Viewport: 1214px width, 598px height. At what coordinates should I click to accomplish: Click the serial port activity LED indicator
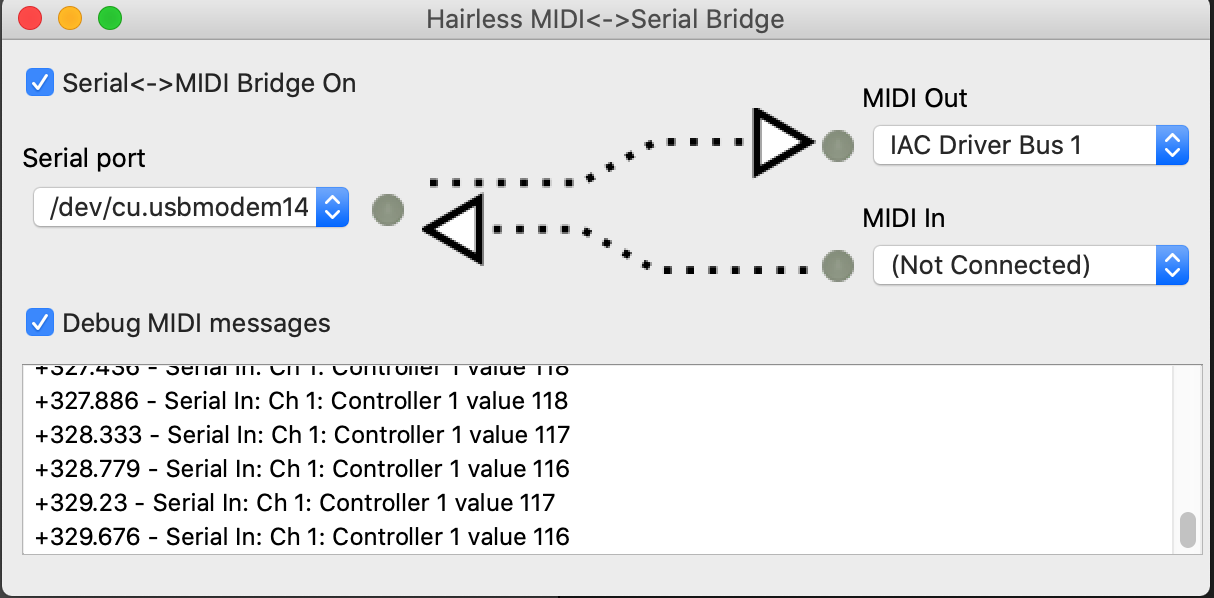click(388, 210)
